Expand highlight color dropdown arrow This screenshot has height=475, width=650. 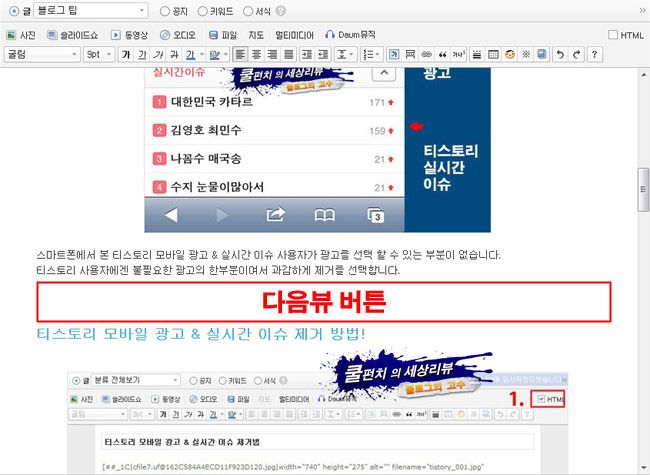pos(226,55)
